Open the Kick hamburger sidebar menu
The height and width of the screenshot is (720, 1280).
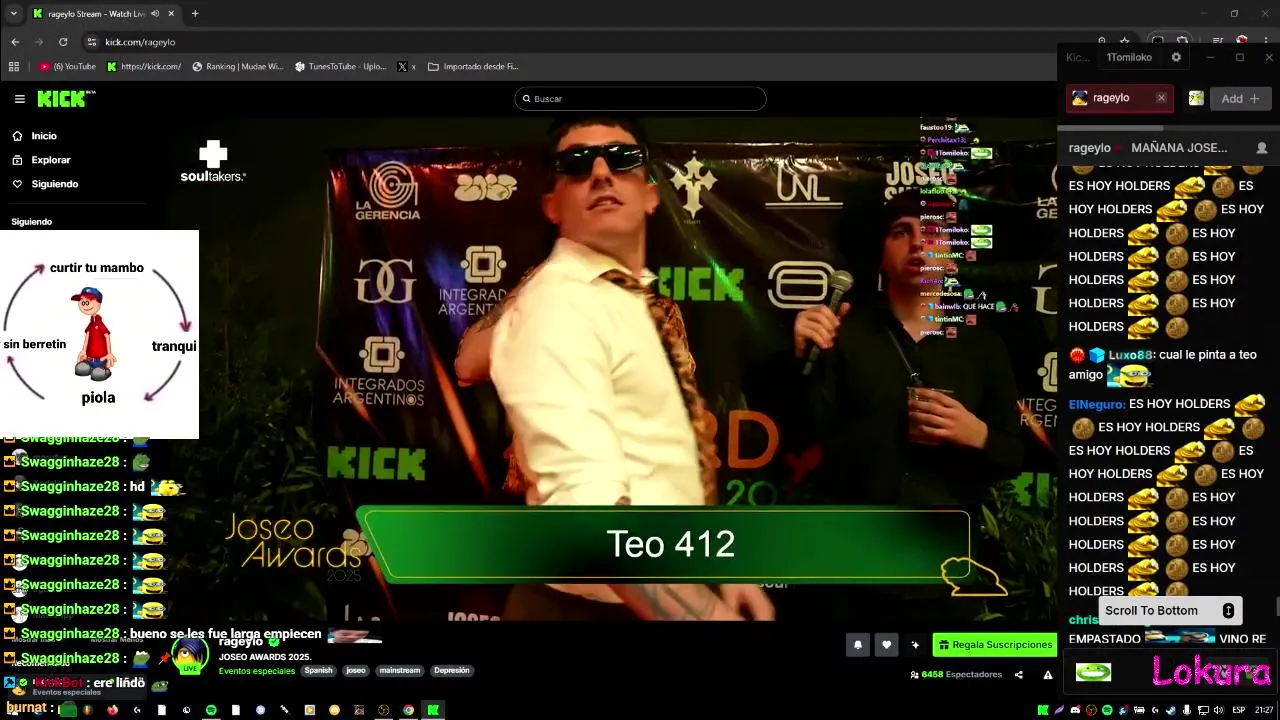coord(19,99)
